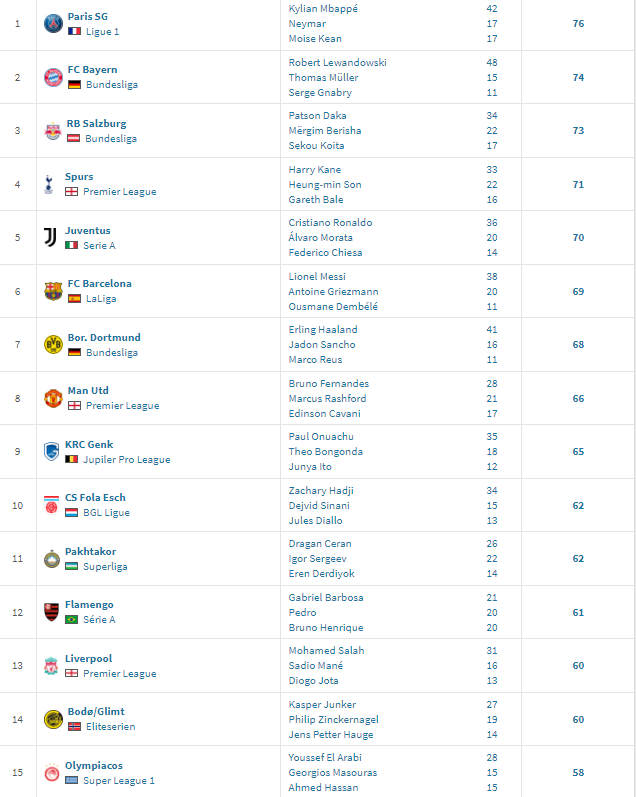Click the Paris SG club crest

pyautogui.click(x=53, y=23)
